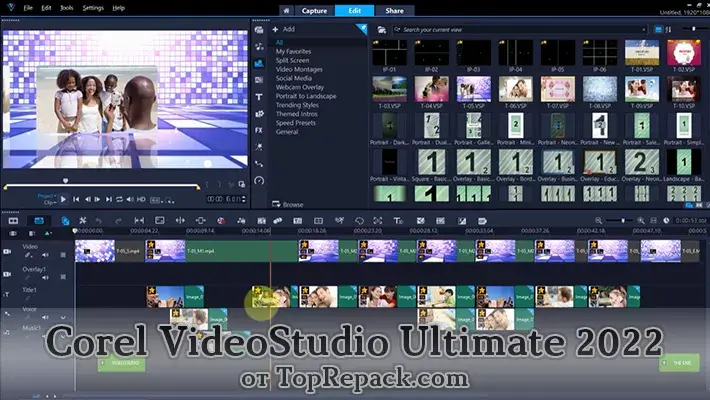Switch preview to Project mode
Viewport: 710px width, 400px height.
click(45, 196)
